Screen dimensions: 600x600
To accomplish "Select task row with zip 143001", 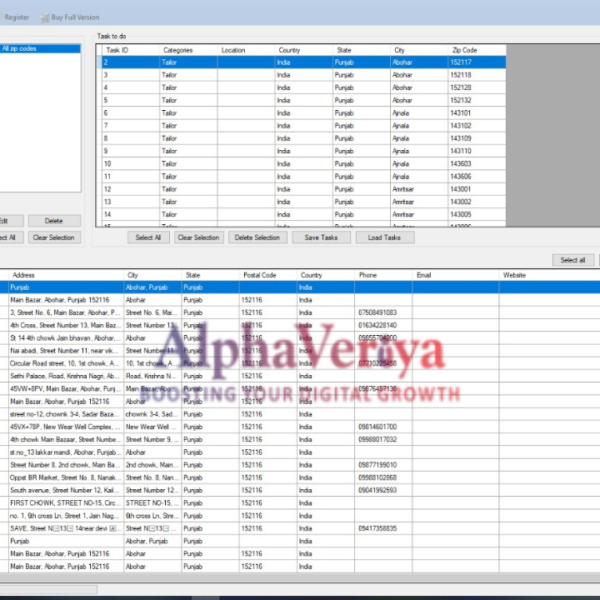I will [302, 189].
